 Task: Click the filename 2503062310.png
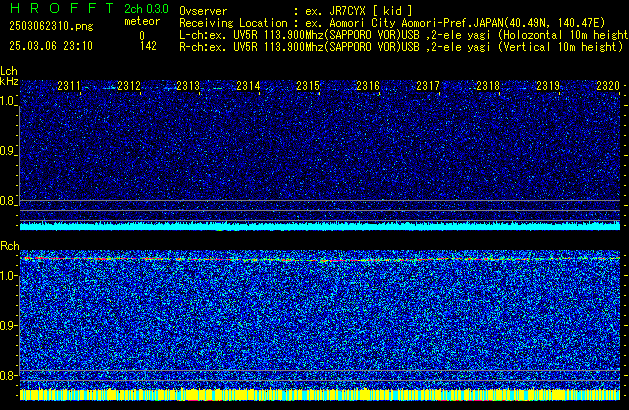click(x=51, y=26)
